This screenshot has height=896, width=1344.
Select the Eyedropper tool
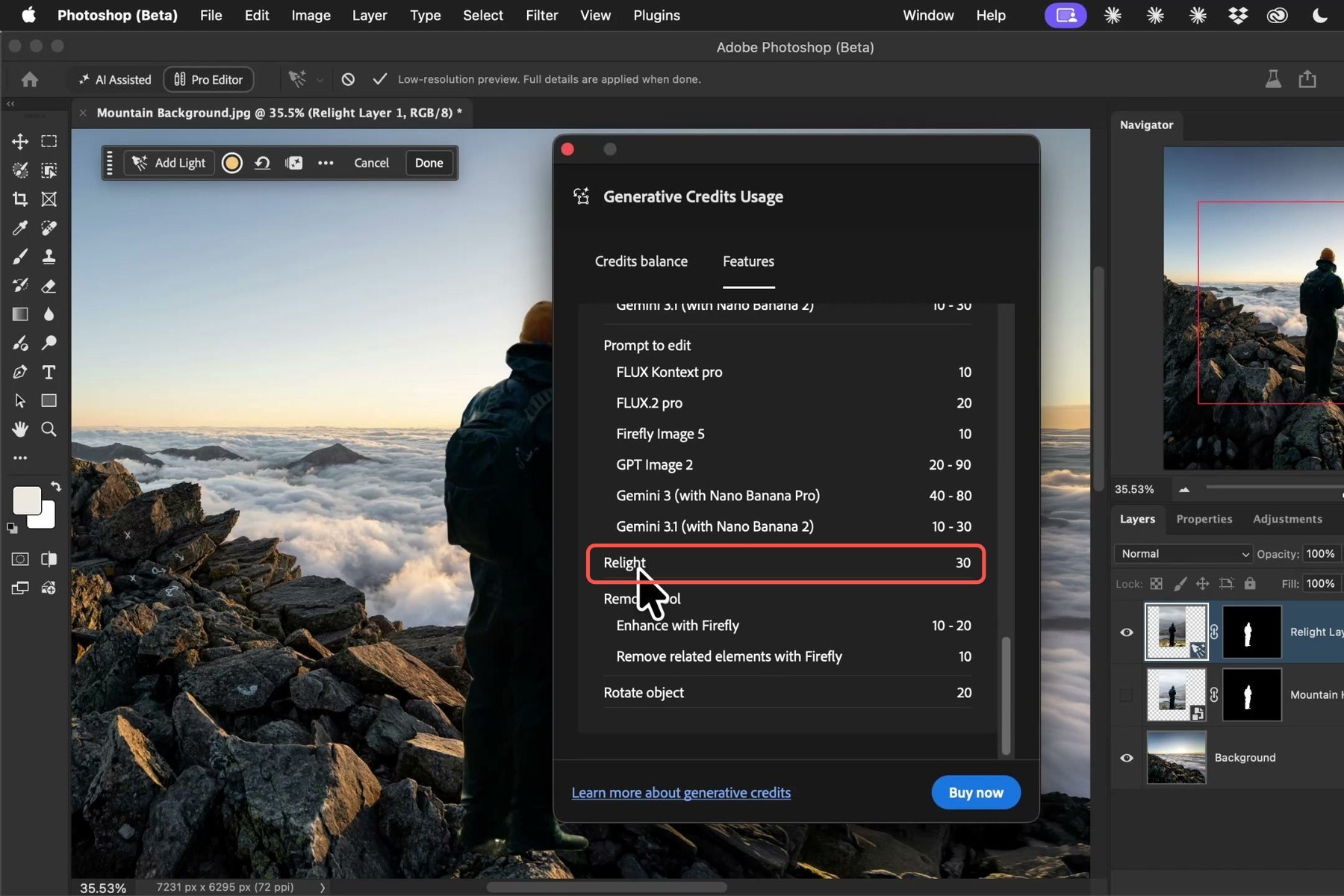click(x=20, y=228)
